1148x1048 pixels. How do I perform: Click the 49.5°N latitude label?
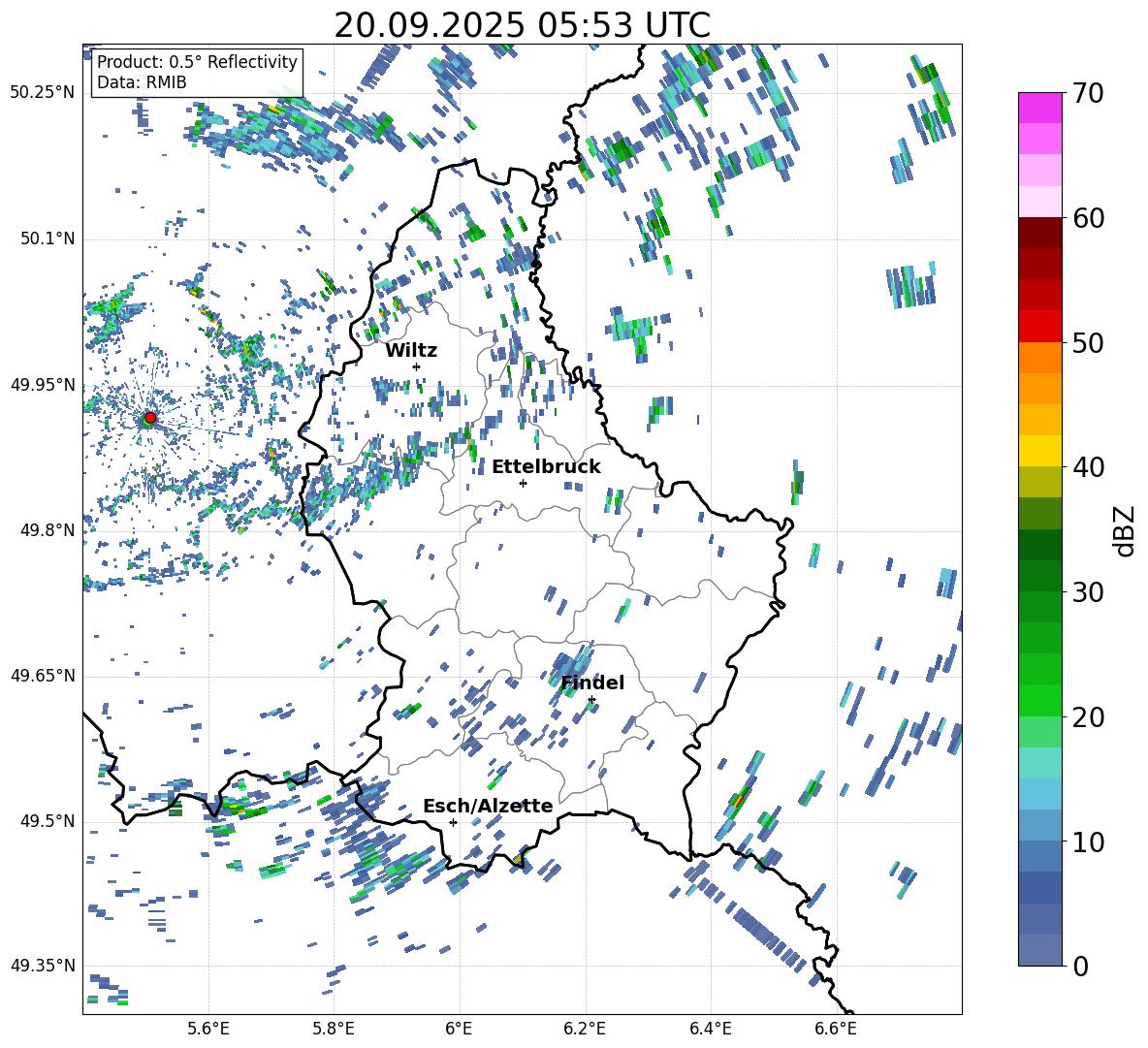48,821
